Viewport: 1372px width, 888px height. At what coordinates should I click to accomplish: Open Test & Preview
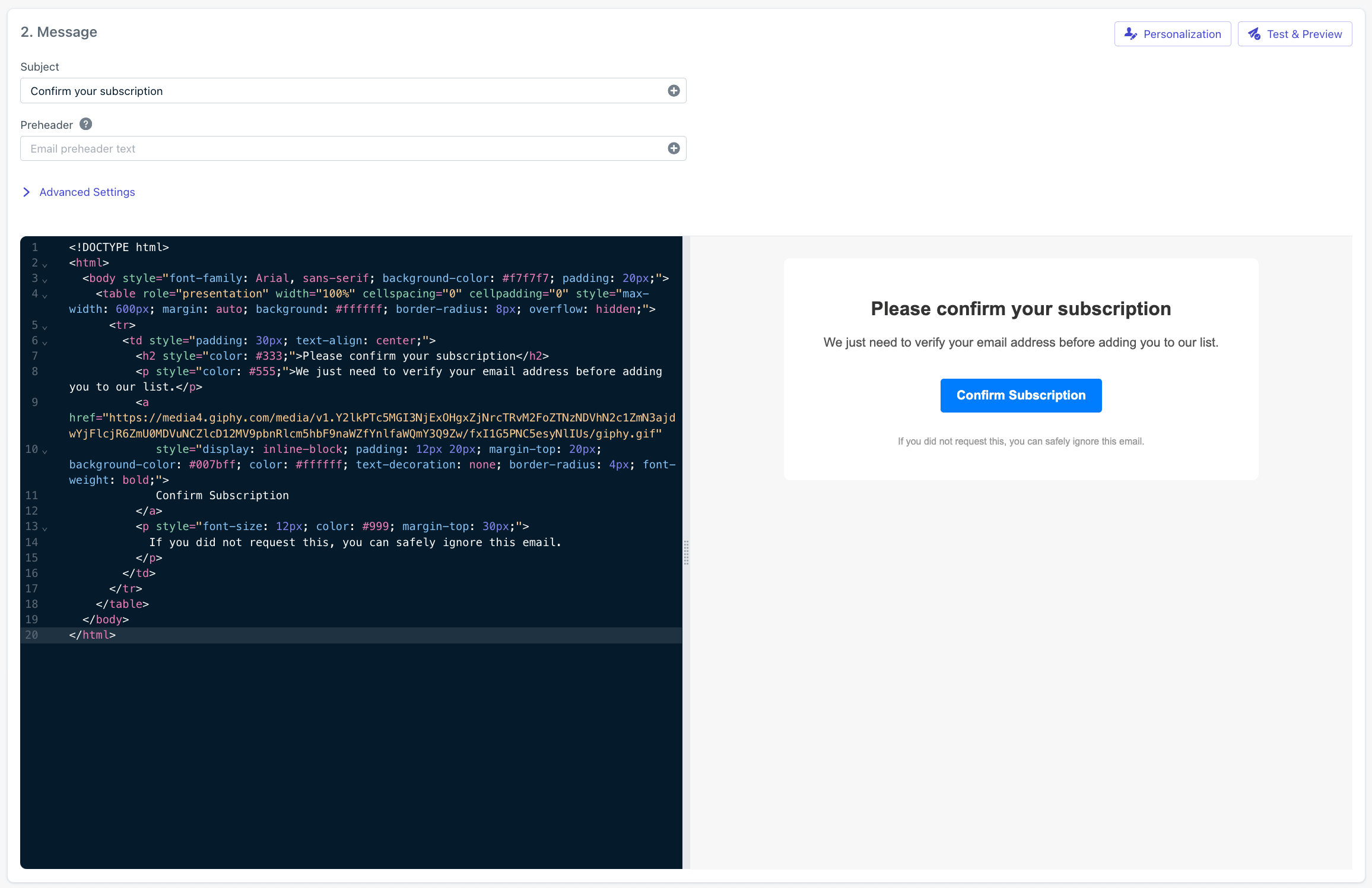[1295, 34]
